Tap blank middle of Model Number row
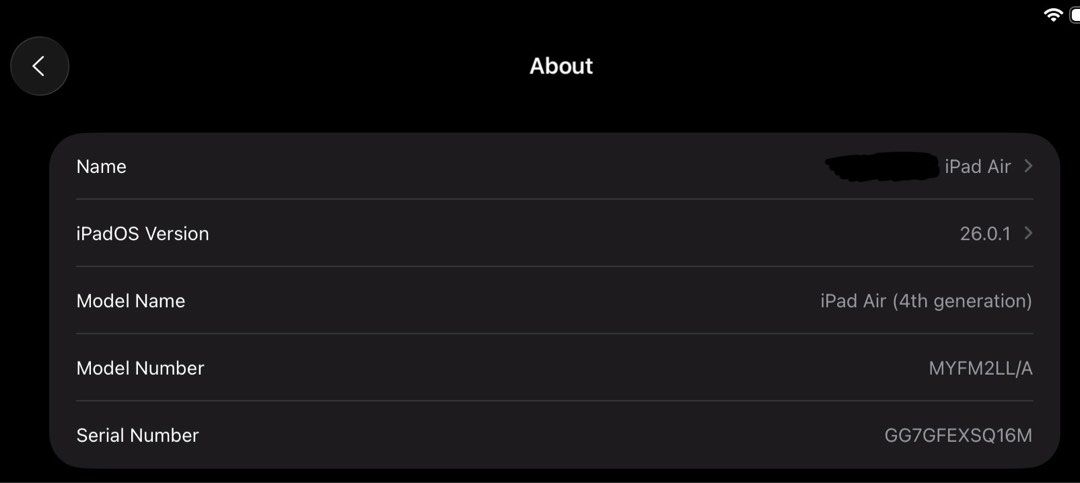Image resolution: width=1080 pixels, height=483 pixels. pos(566,368)
